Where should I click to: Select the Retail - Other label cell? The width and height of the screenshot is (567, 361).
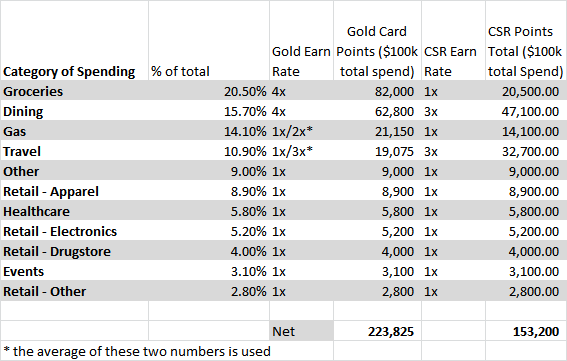click(x=74, y=291)
